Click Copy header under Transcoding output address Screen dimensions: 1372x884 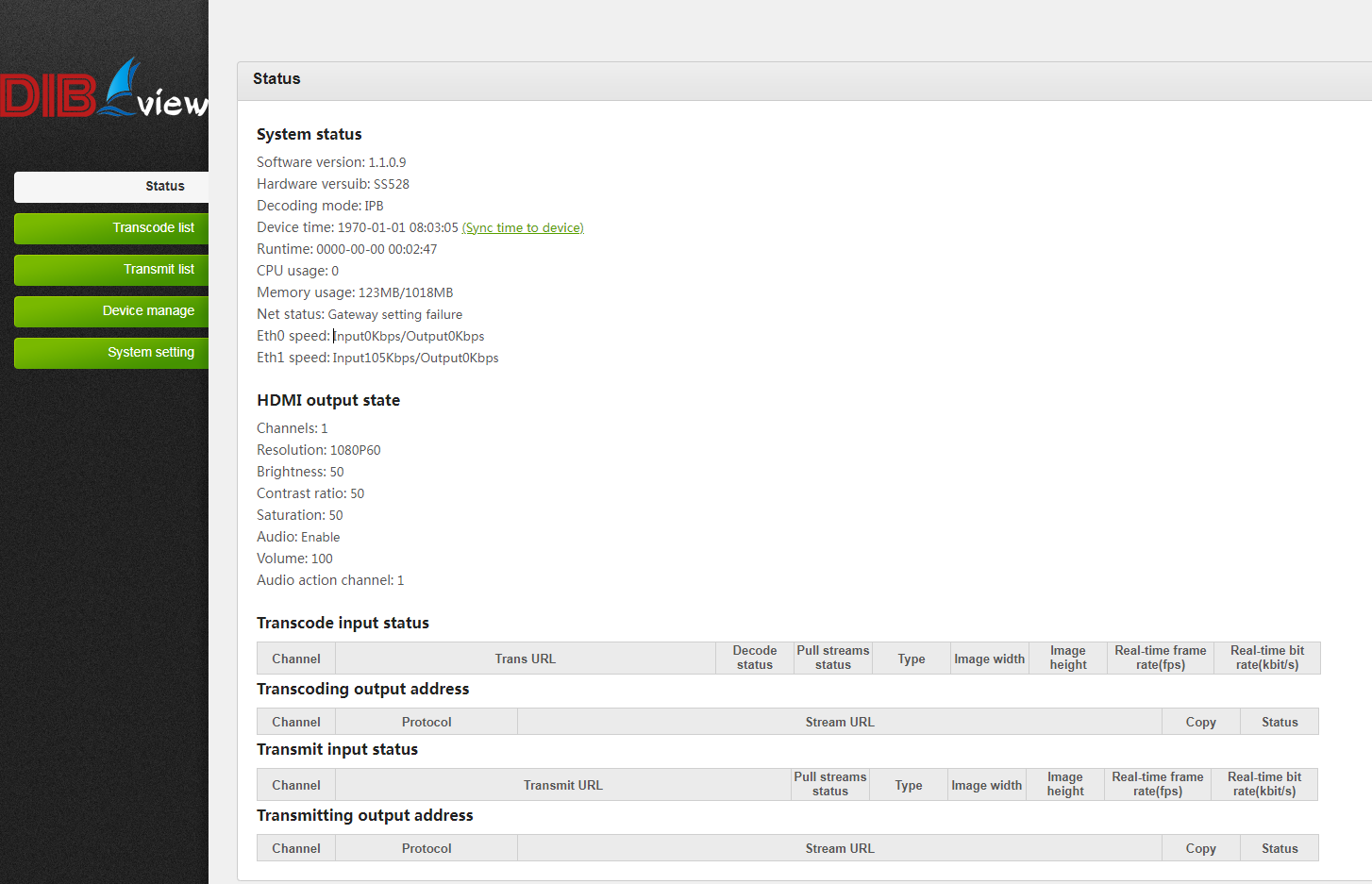pyautogui.click(x=1200, y=722)
